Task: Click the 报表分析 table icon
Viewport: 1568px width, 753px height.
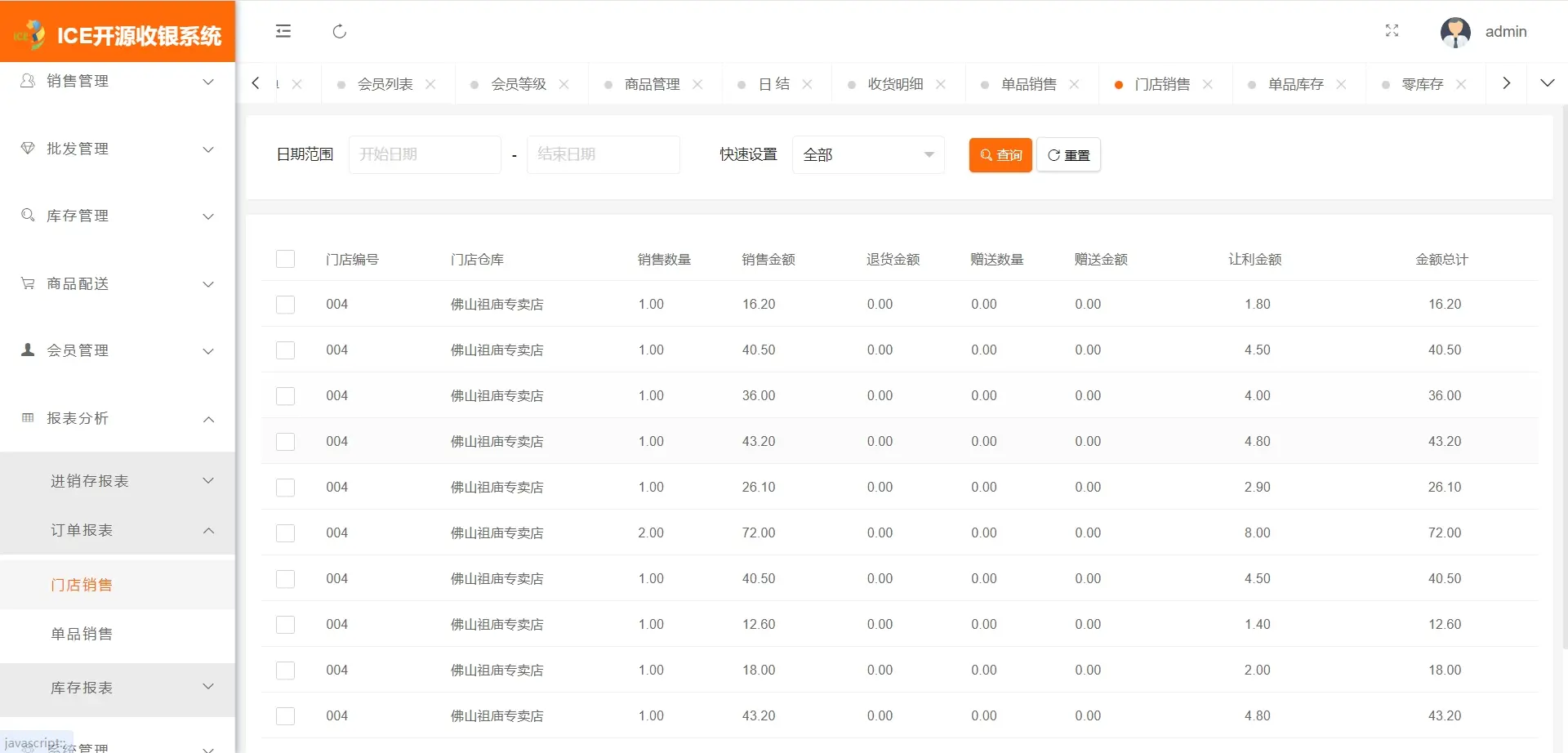Action: tap(28, 417)
